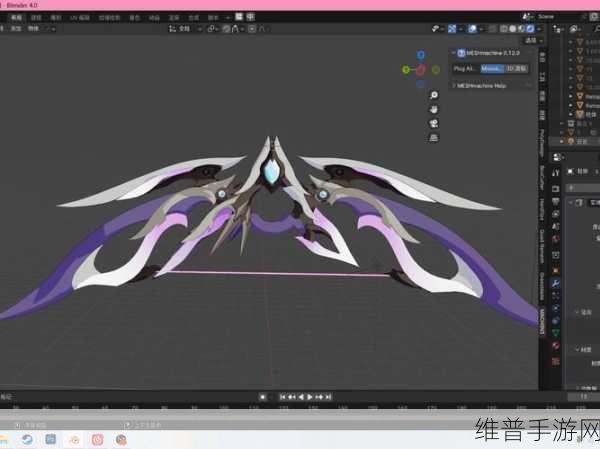Open the 添加 menu in viewport header
The height and width of the screenshot is (449, 600).
click(16, 29)
